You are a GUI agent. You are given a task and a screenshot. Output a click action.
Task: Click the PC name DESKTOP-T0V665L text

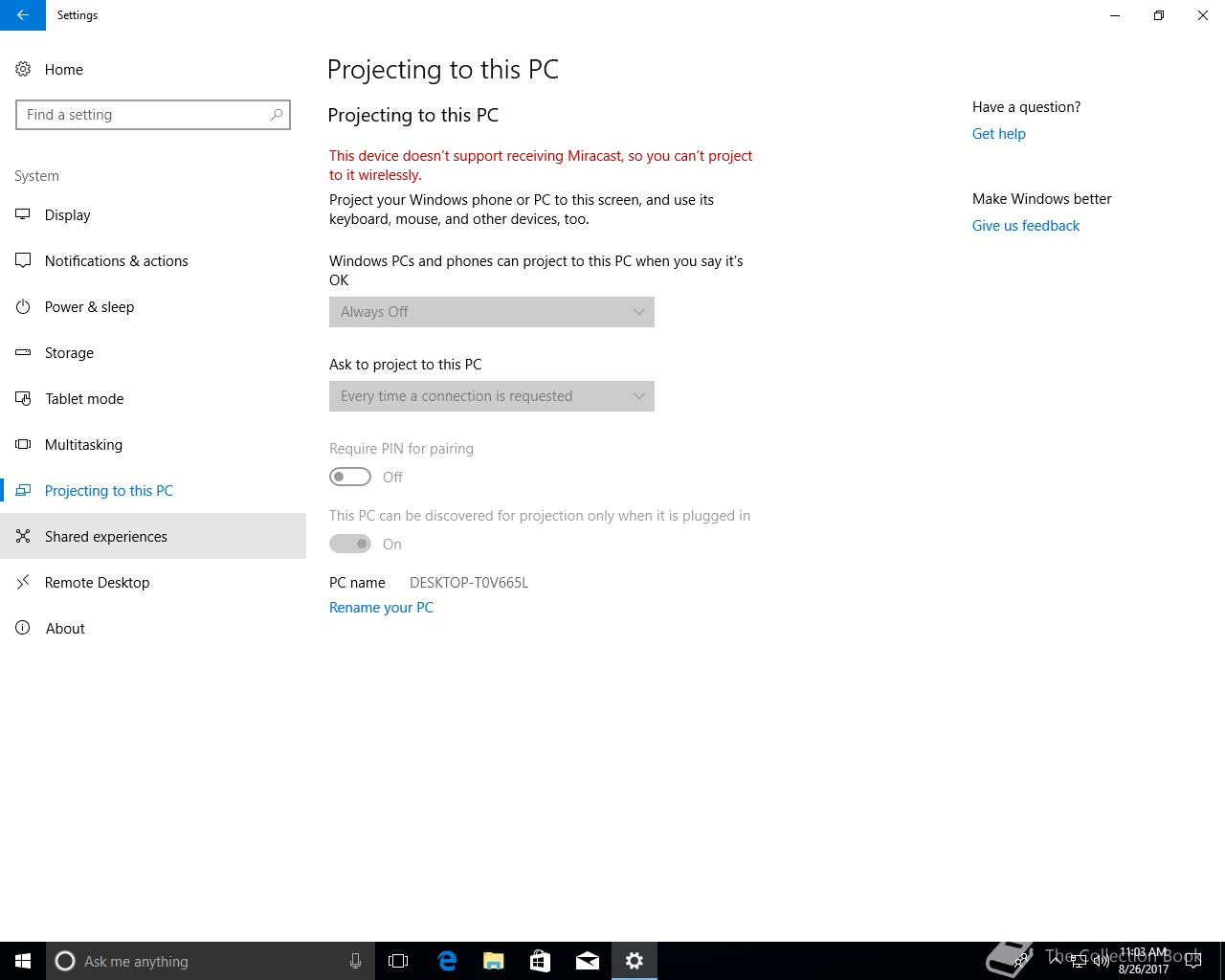click(x=469, y=583)
